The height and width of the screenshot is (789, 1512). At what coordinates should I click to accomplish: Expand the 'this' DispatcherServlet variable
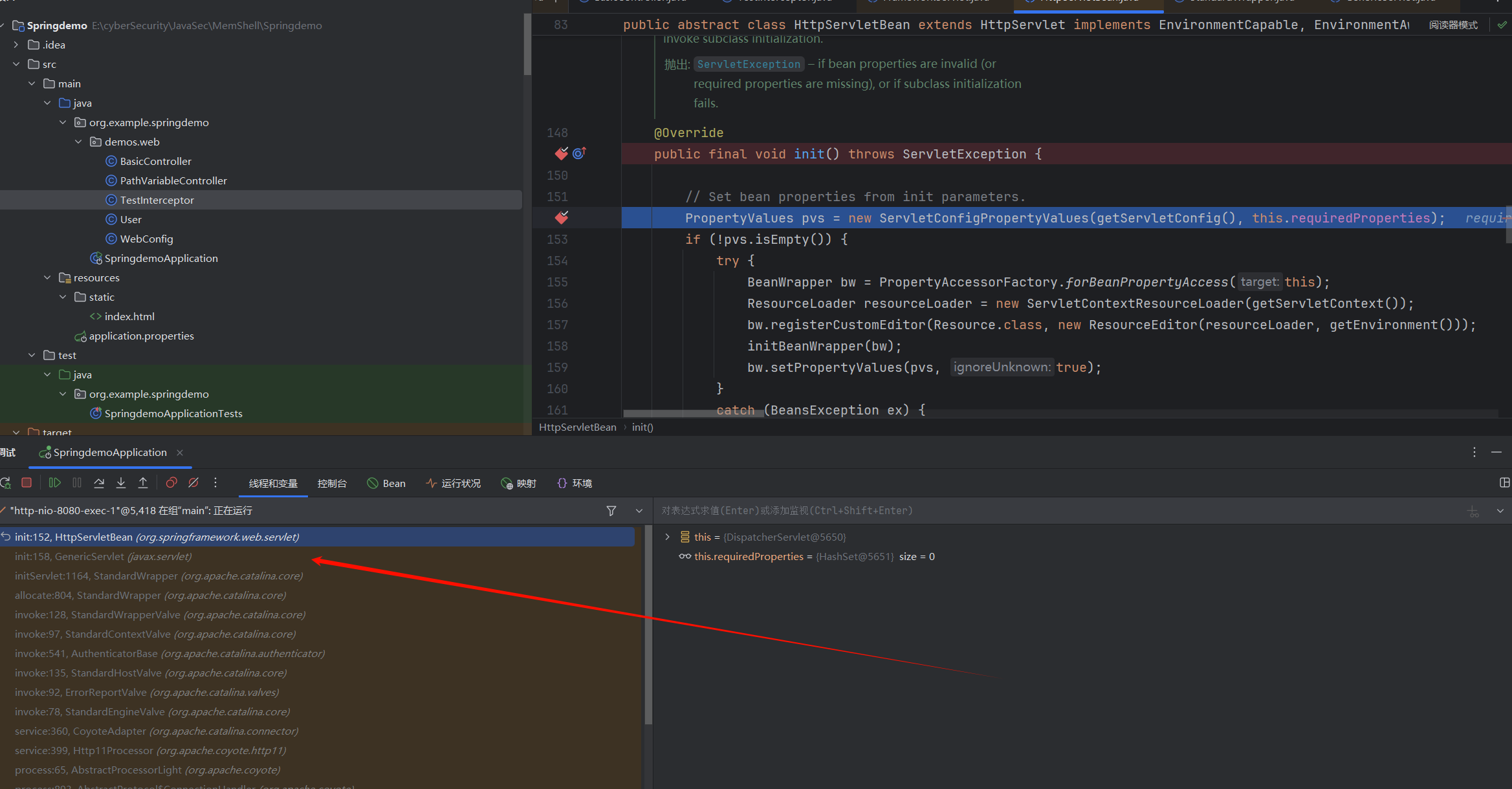(667, 537)
